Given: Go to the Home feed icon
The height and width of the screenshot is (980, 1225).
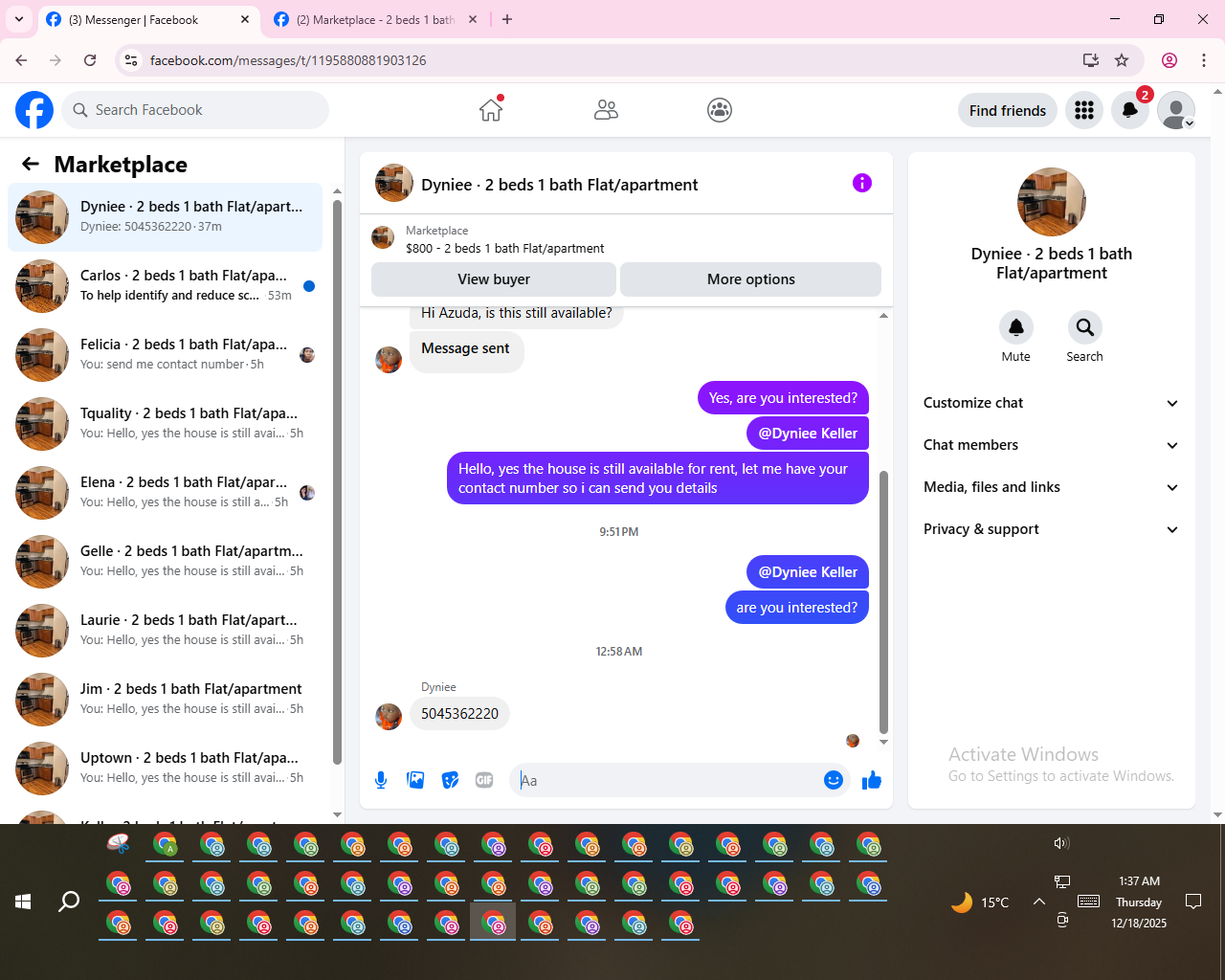Looking at the screenshot, I should (x=491, y=110).
